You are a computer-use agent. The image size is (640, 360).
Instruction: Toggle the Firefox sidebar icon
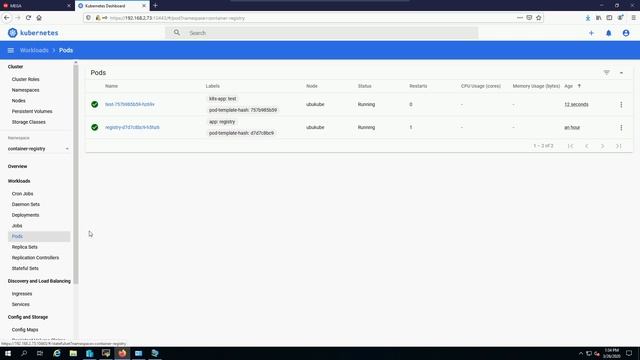(x=609, y=18)
